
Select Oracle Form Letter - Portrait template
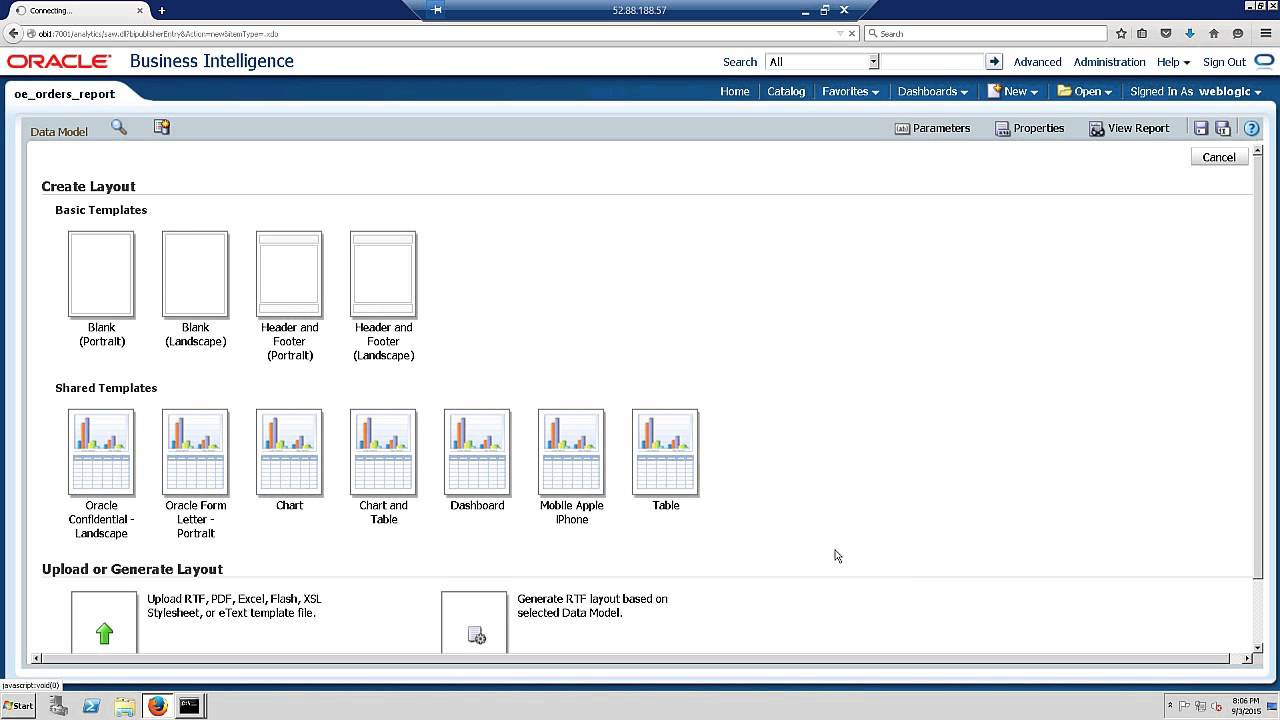pyautogui.click(x=195, y=452)
